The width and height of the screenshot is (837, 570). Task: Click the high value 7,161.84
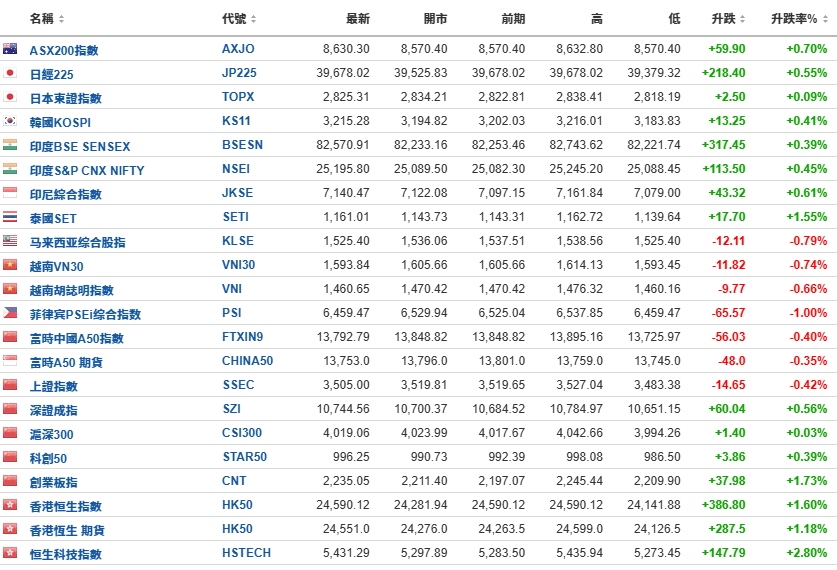[x=579, y=193]
